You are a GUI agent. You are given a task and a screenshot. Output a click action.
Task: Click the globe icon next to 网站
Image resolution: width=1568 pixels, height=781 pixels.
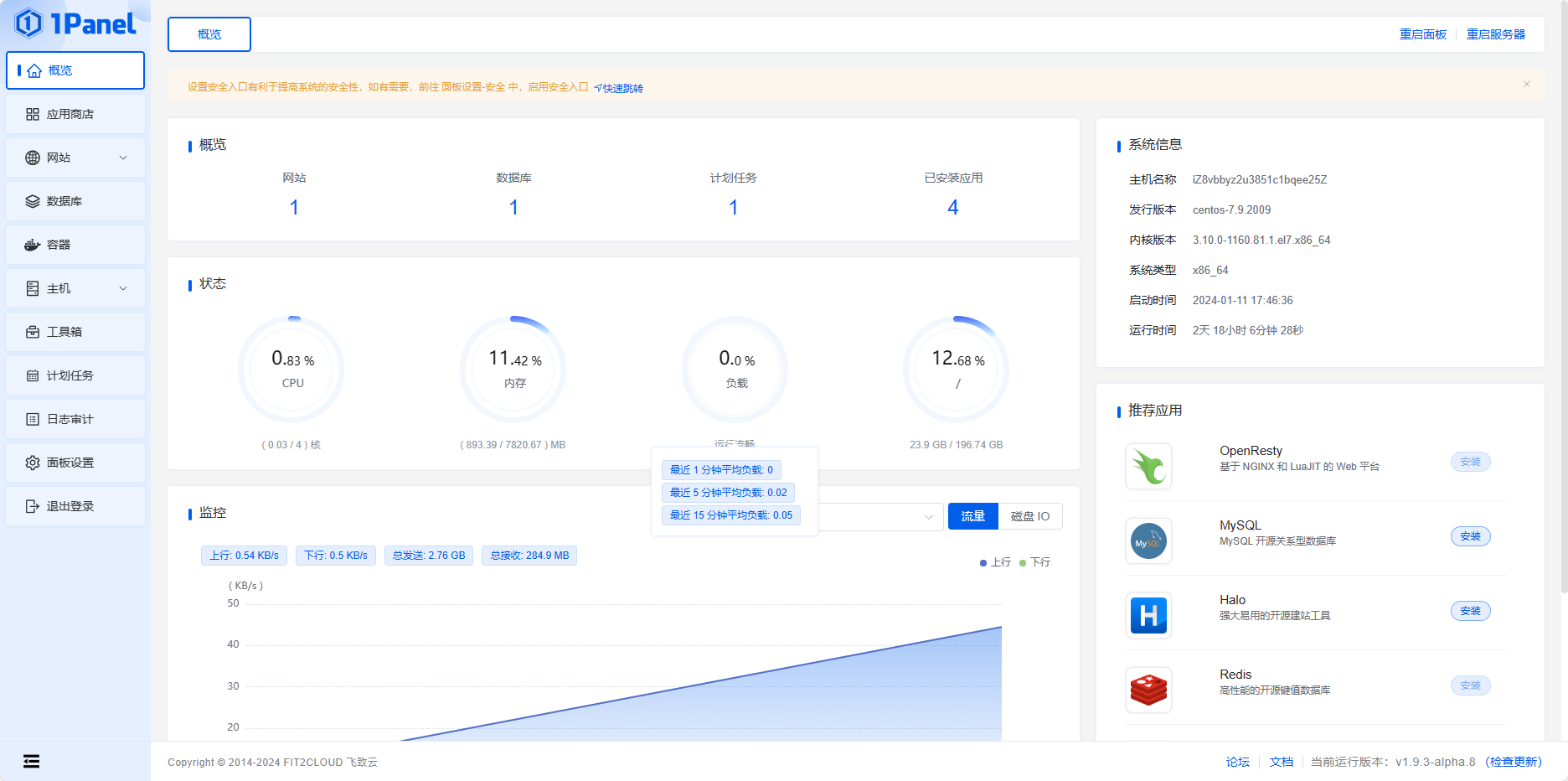pos(33,158)
